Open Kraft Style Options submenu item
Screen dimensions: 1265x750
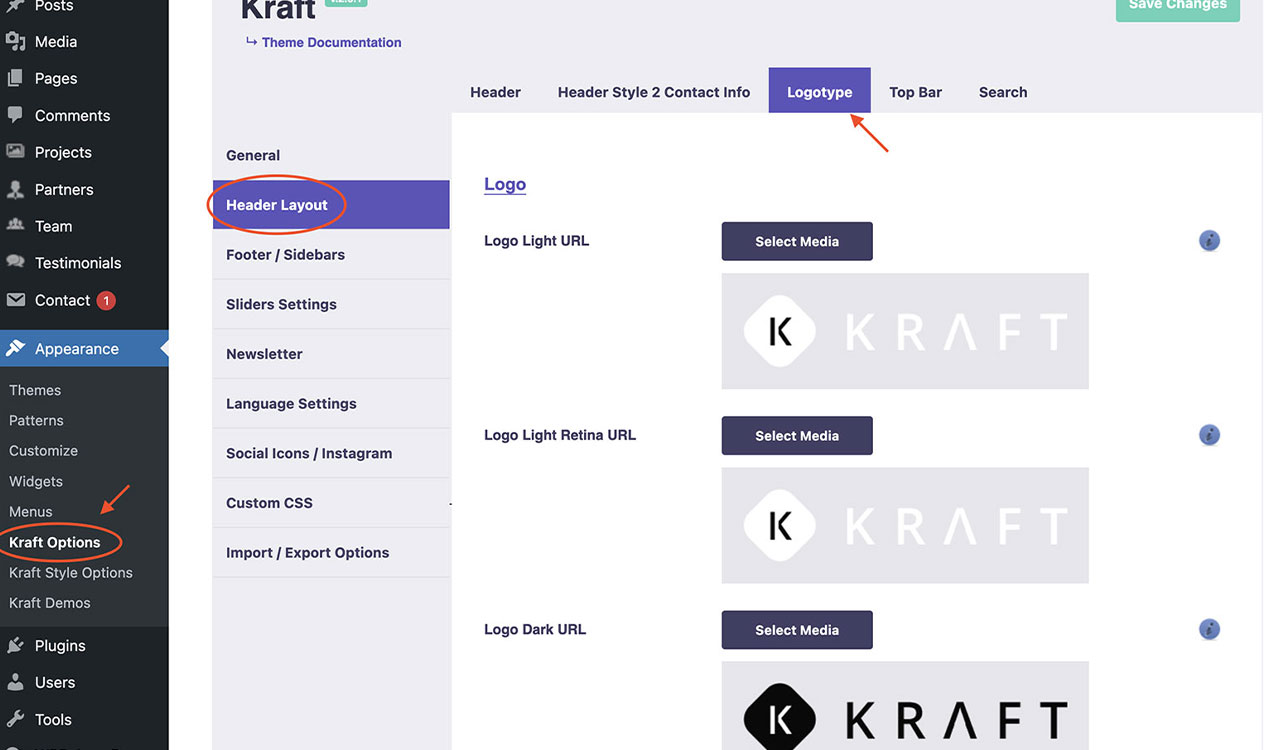coord(70,573)
